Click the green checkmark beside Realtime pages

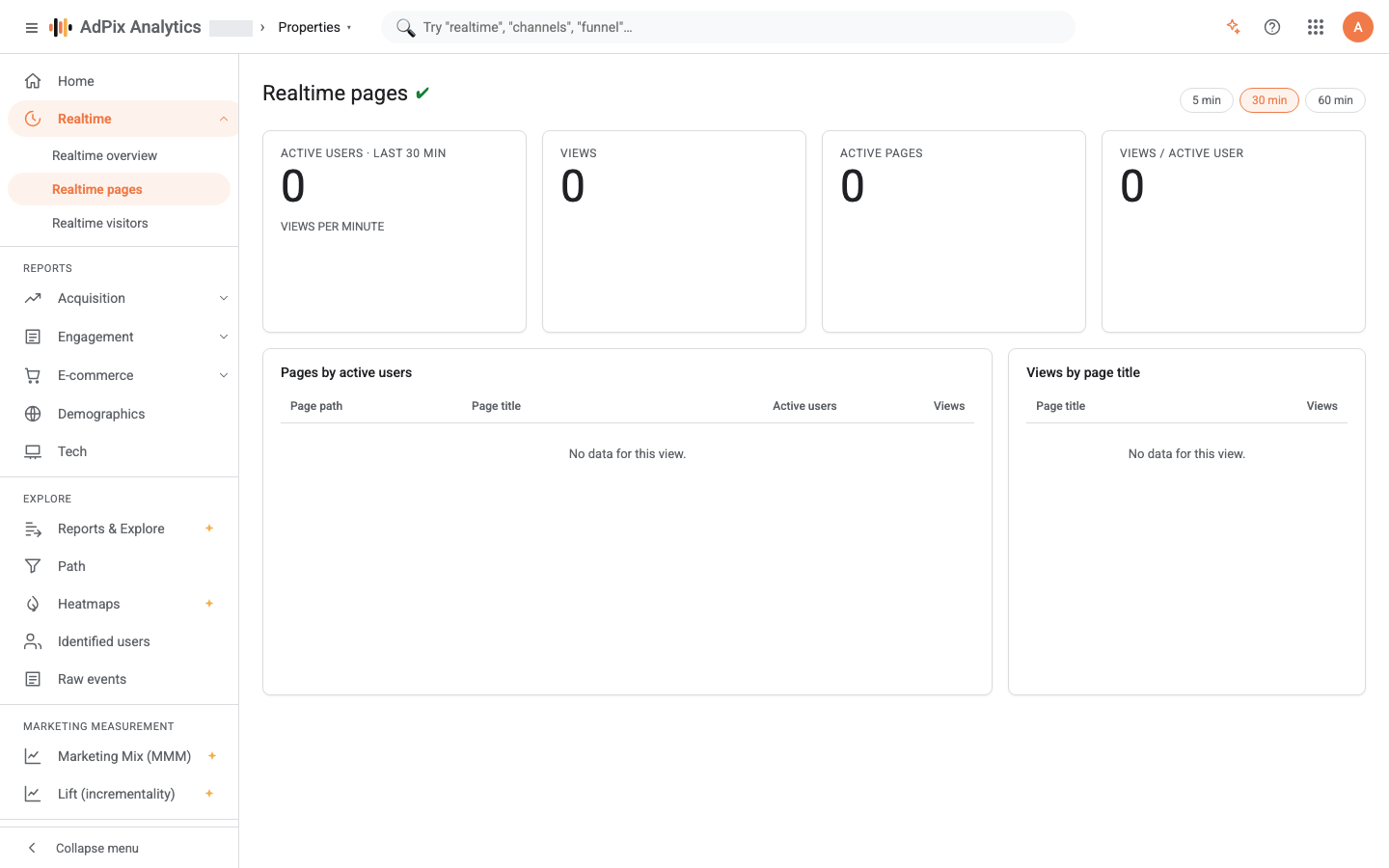(x=422, y=94)
